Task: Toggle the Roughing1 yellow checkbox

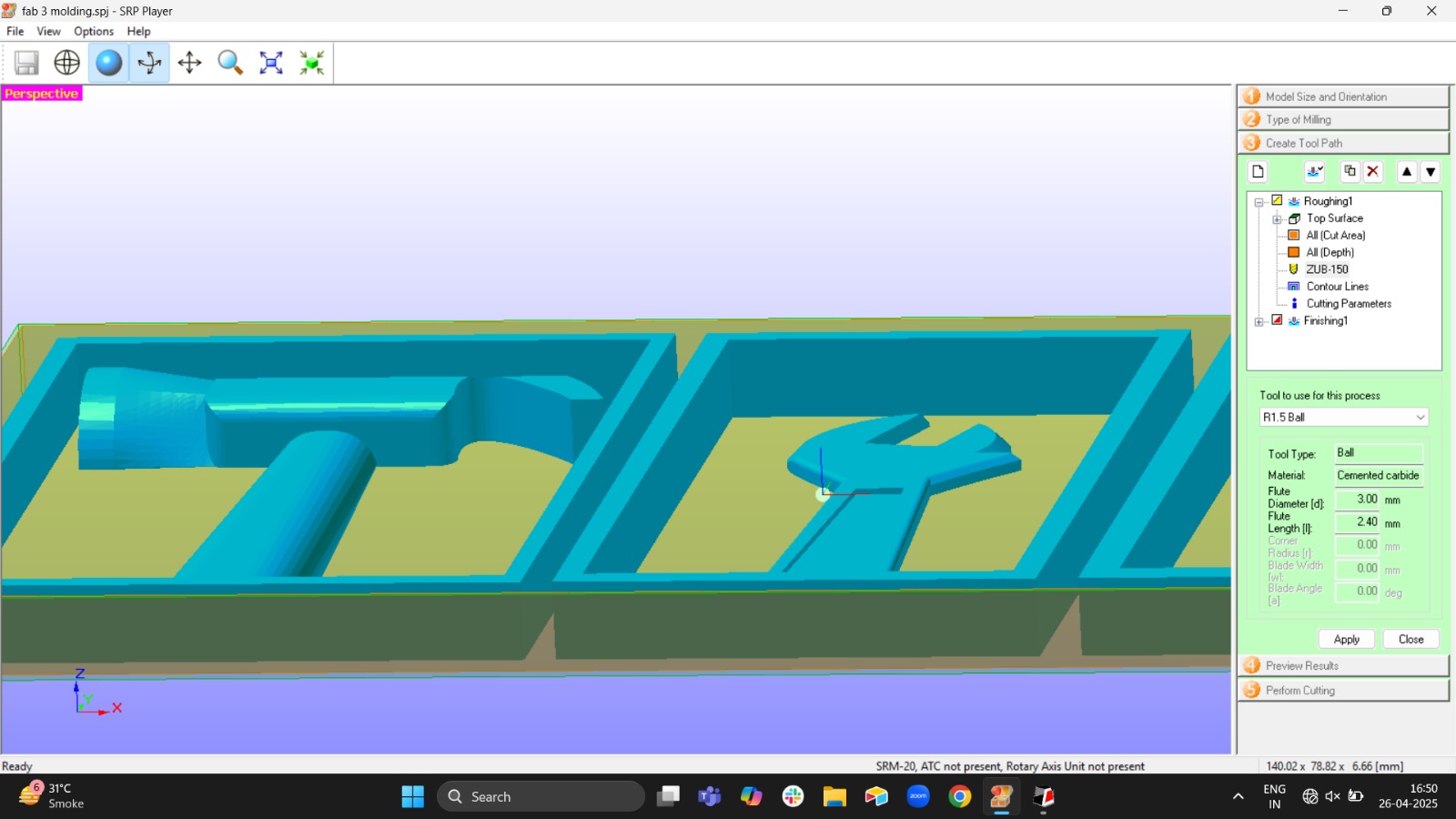Action: (1277, 200)
